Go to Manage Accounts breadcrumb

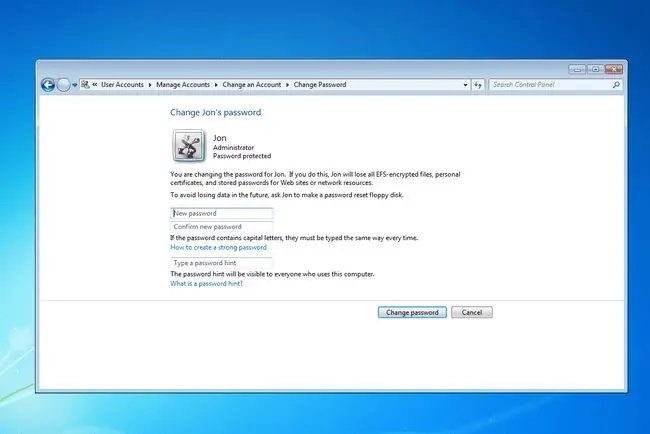[183, 85]
